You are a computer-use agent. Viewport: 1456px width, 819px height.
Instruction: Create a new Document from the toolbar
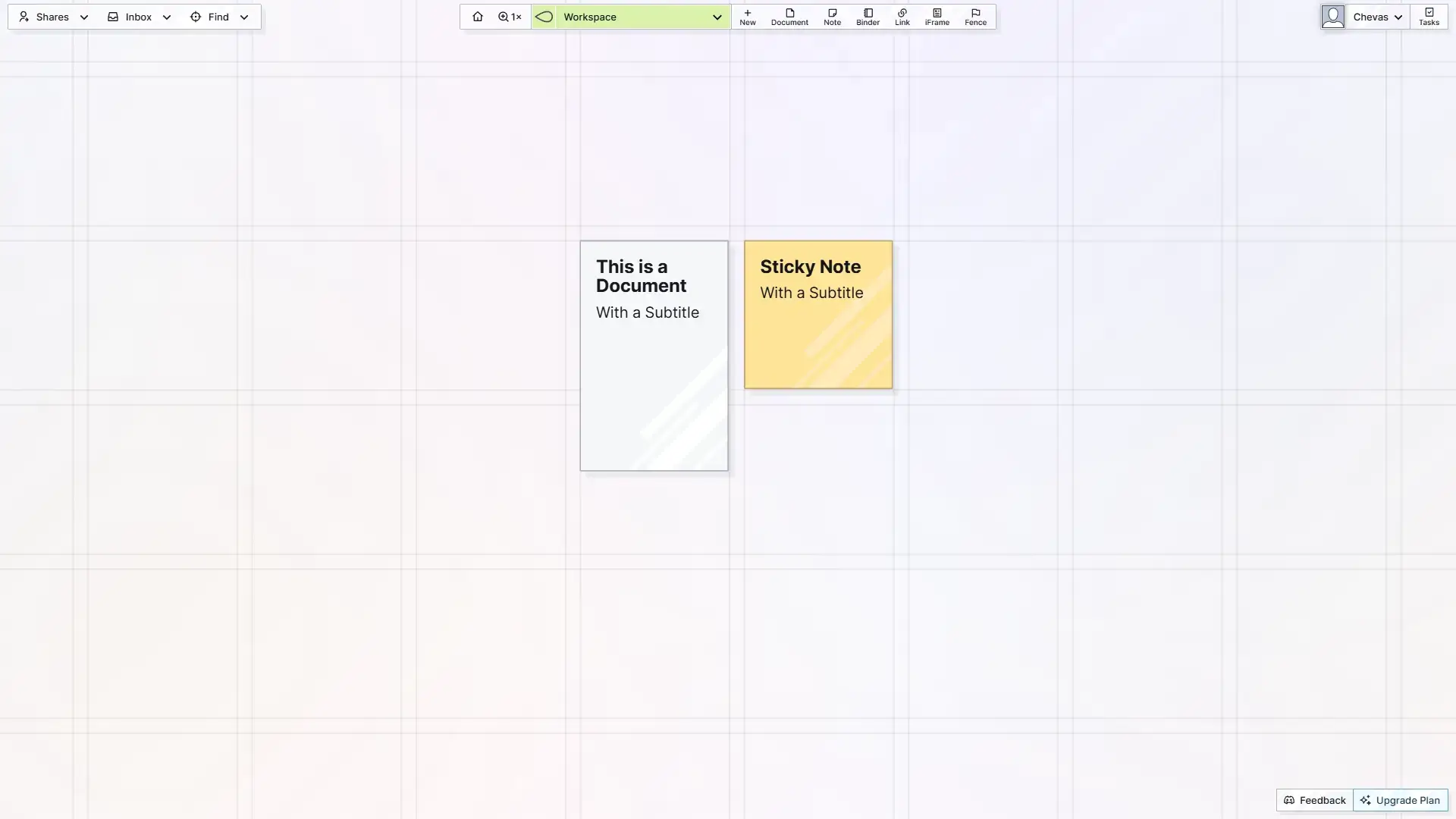(789, 16)
